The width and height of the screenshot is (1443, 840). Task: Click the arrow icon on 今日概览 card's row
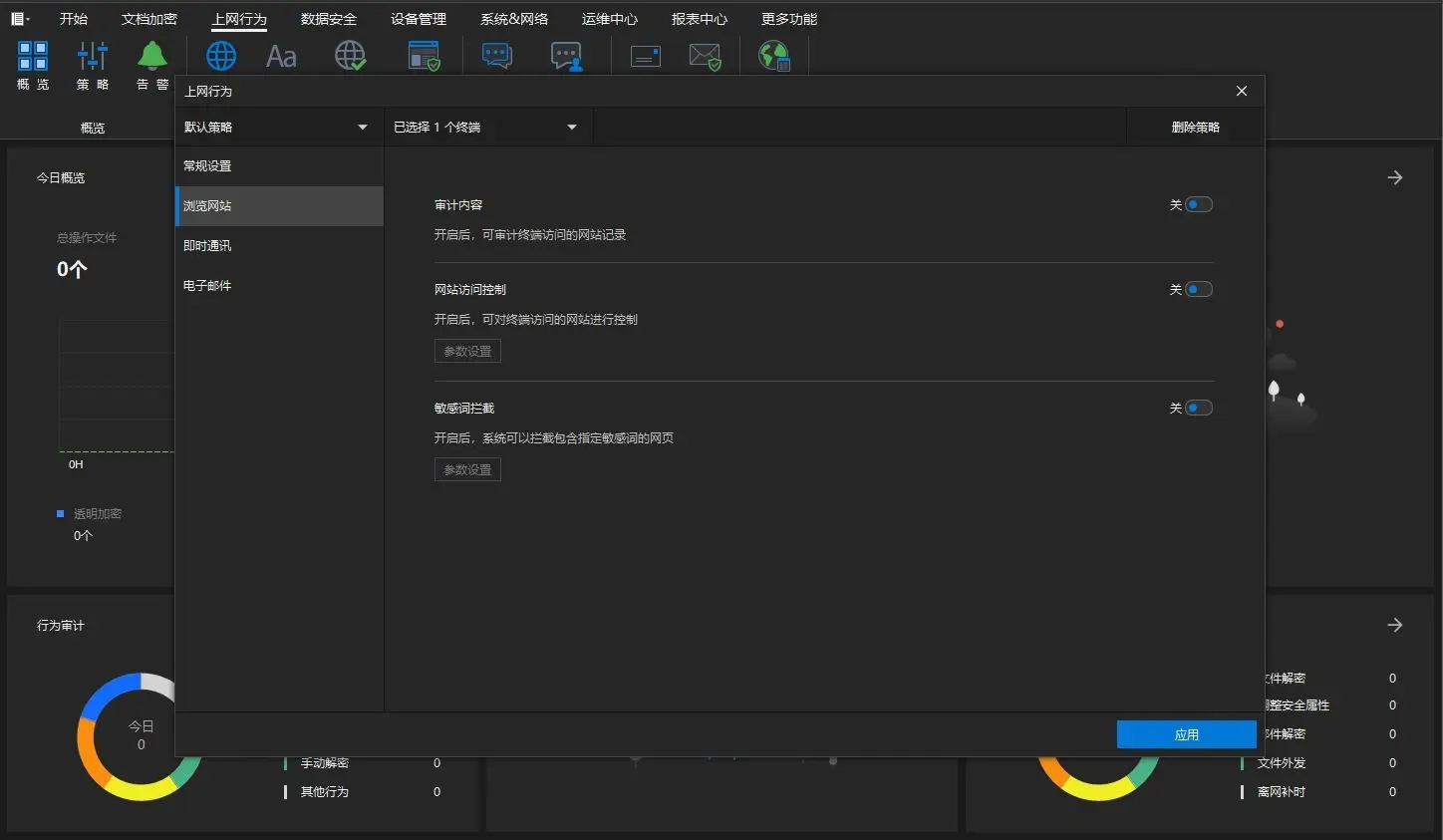(1395, 177)
